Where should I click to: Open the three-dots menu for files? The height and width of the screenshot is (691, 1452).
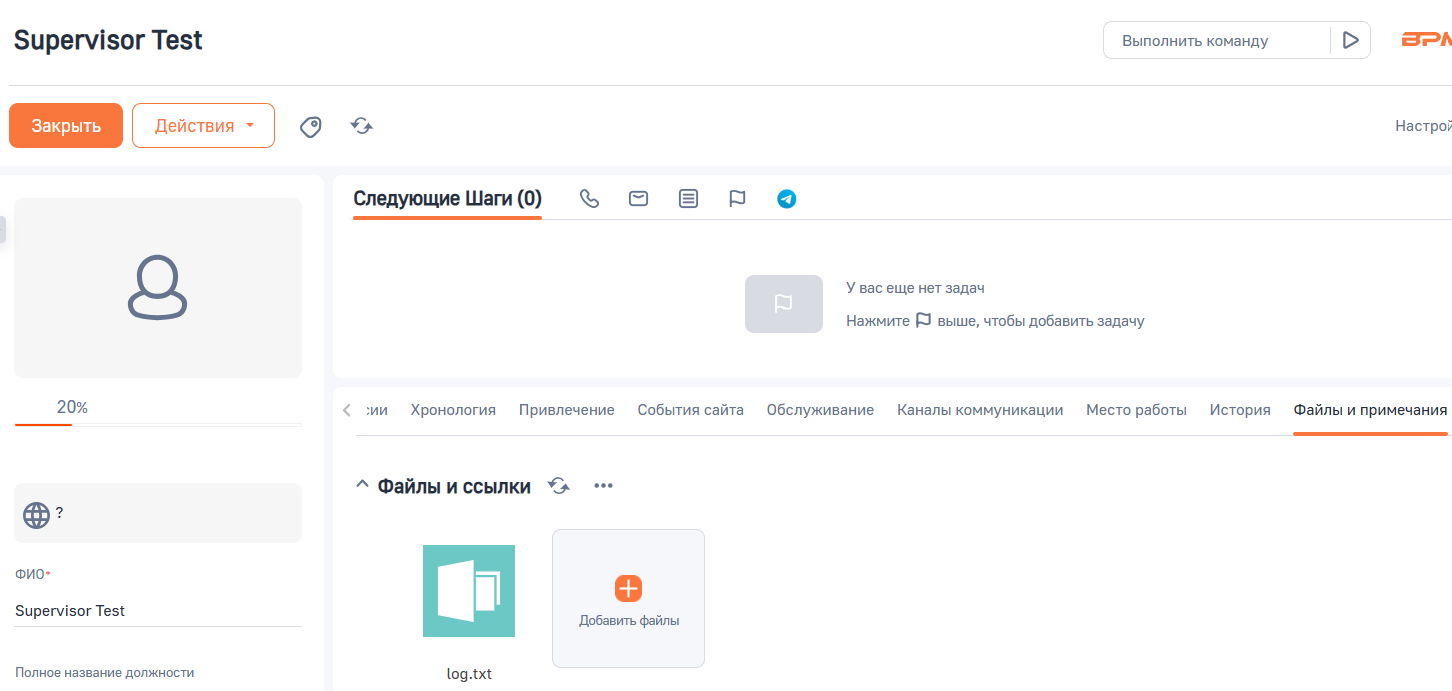603,486
